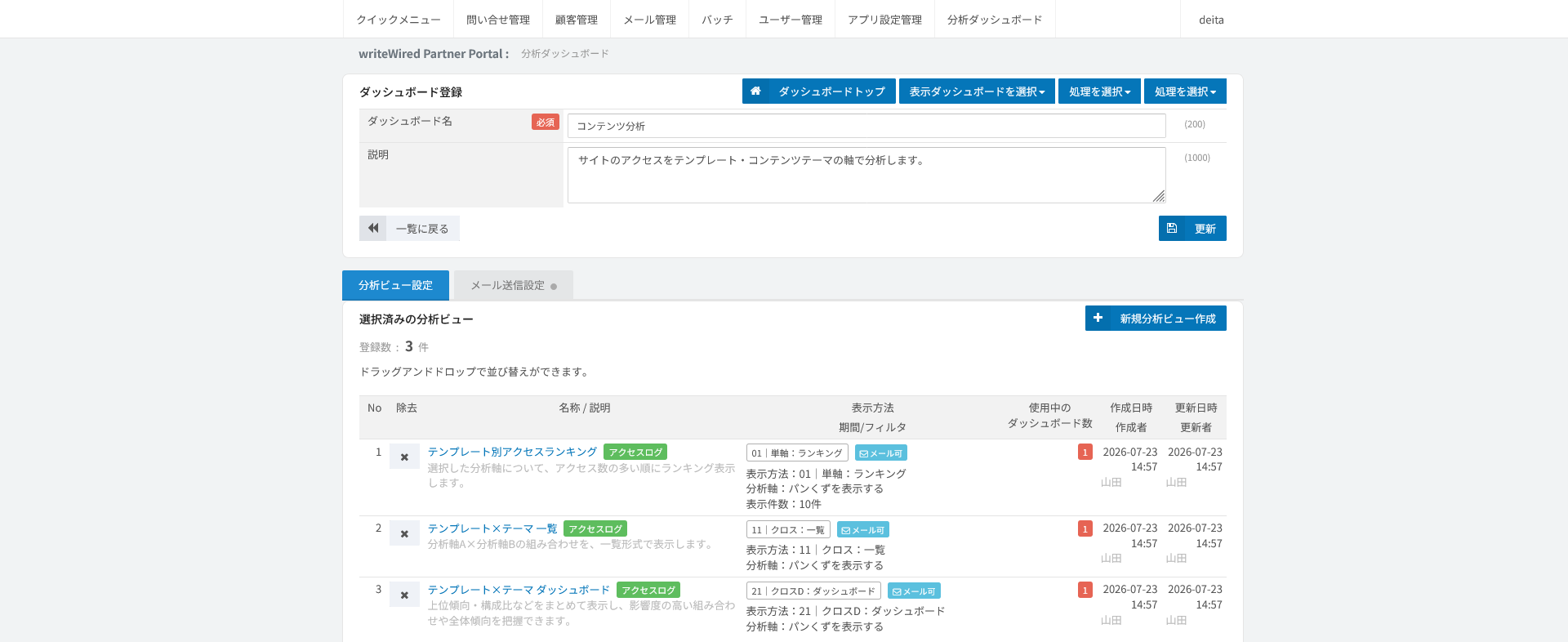
Task: Click the 作成日時 column header
Action: [x=1131, y=408]
